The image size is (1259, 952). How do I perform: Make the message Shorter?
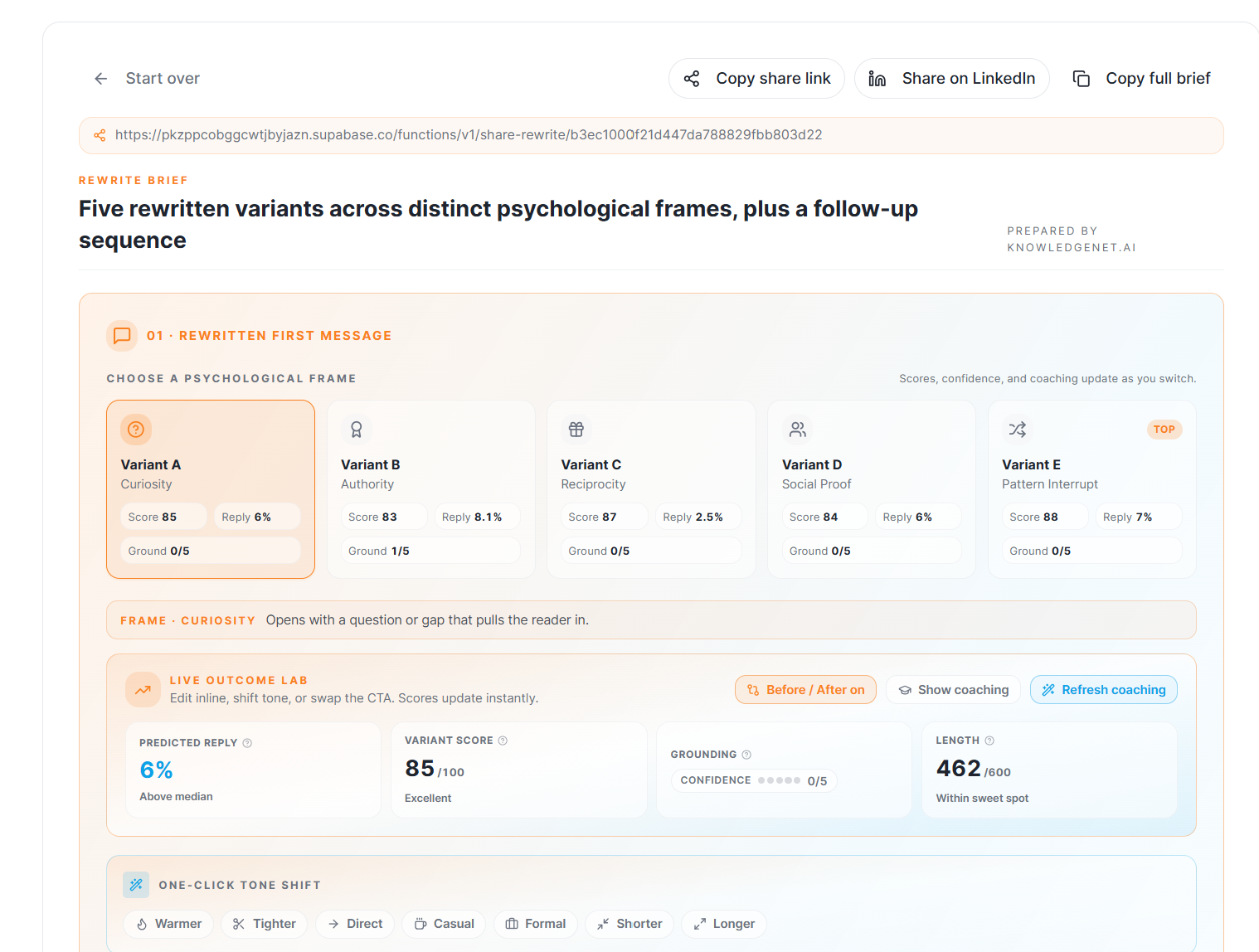coord(629,924)
